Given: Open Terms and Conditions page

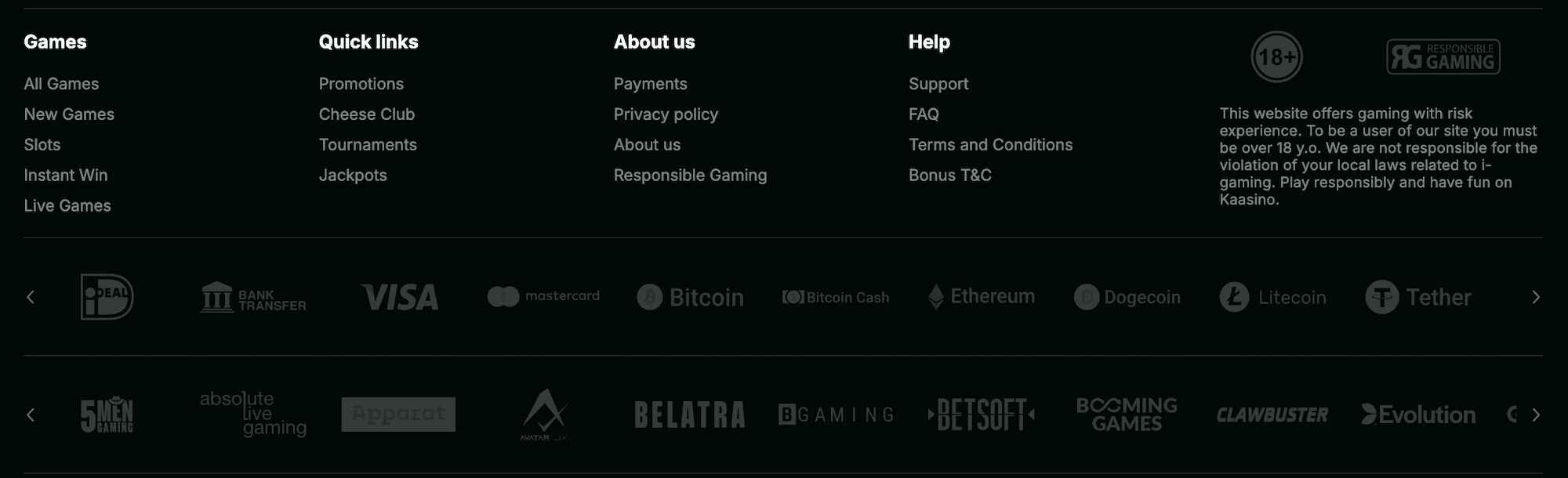Looking at the screenshot, I should (x=990, y=145).
